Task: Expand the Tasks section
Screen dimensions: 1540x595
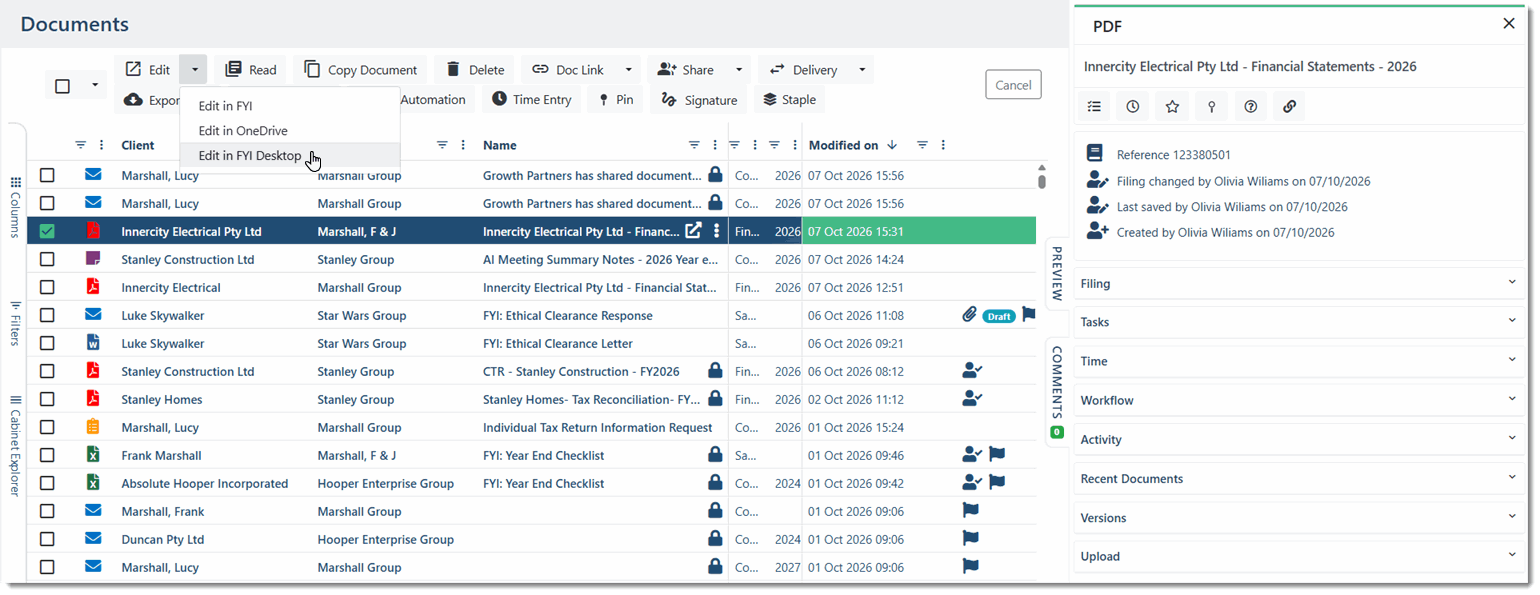Action: (x=1300, y=322)
